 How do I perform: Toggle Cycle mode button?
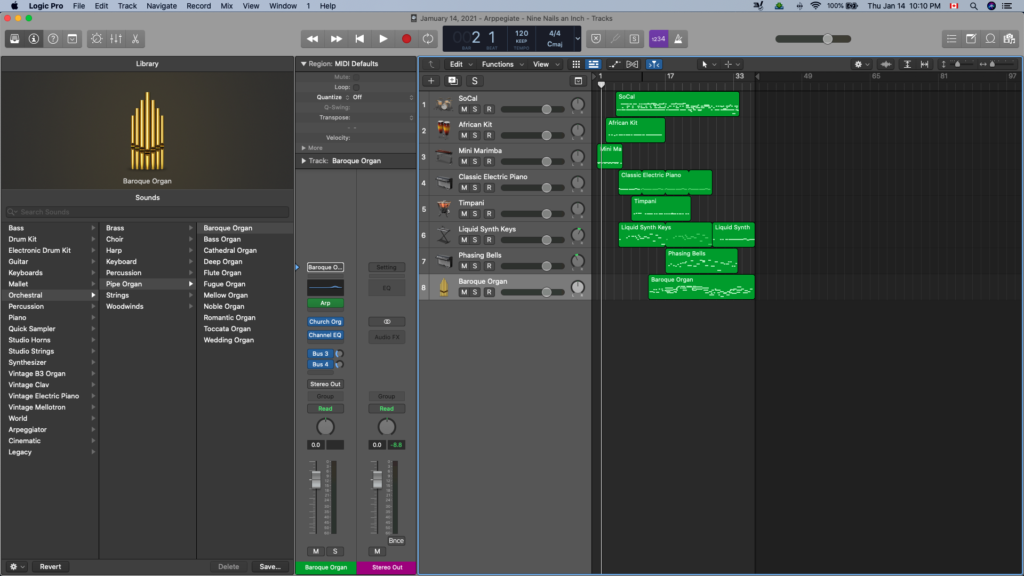pos(428,39)
